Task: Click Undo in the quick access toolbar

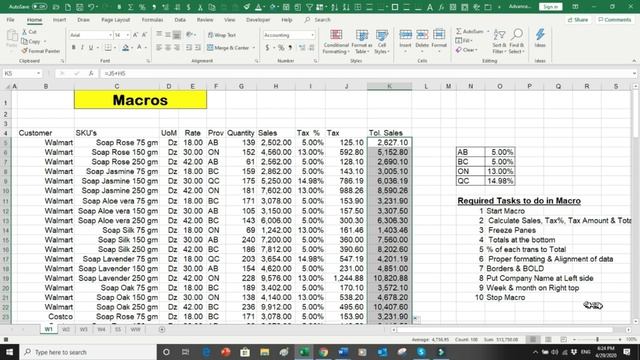Action: pos(91,7)
